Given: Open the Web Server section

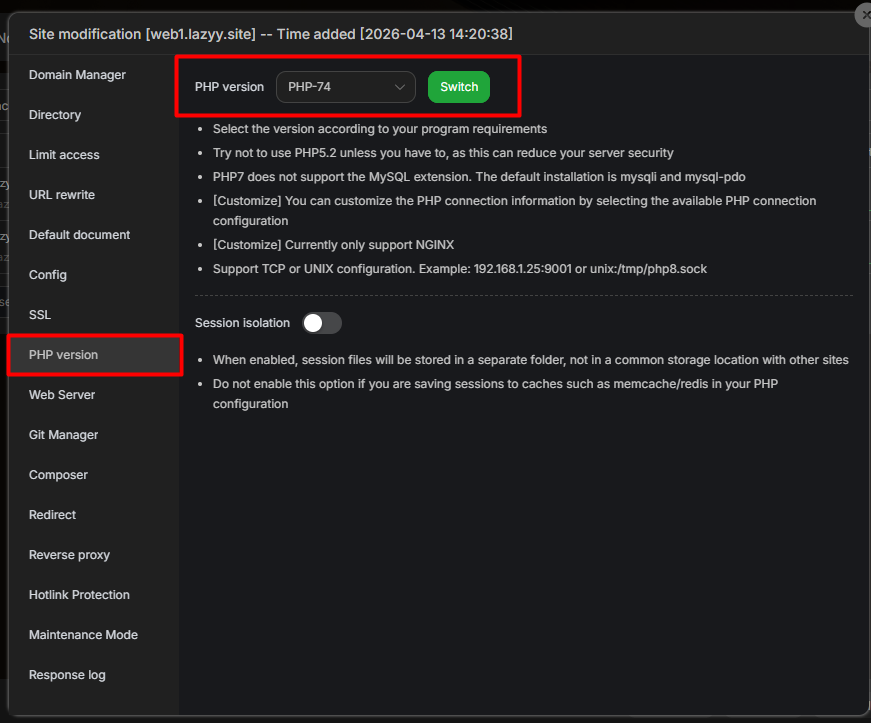Looking at the screenshot, I should (62, 395).
